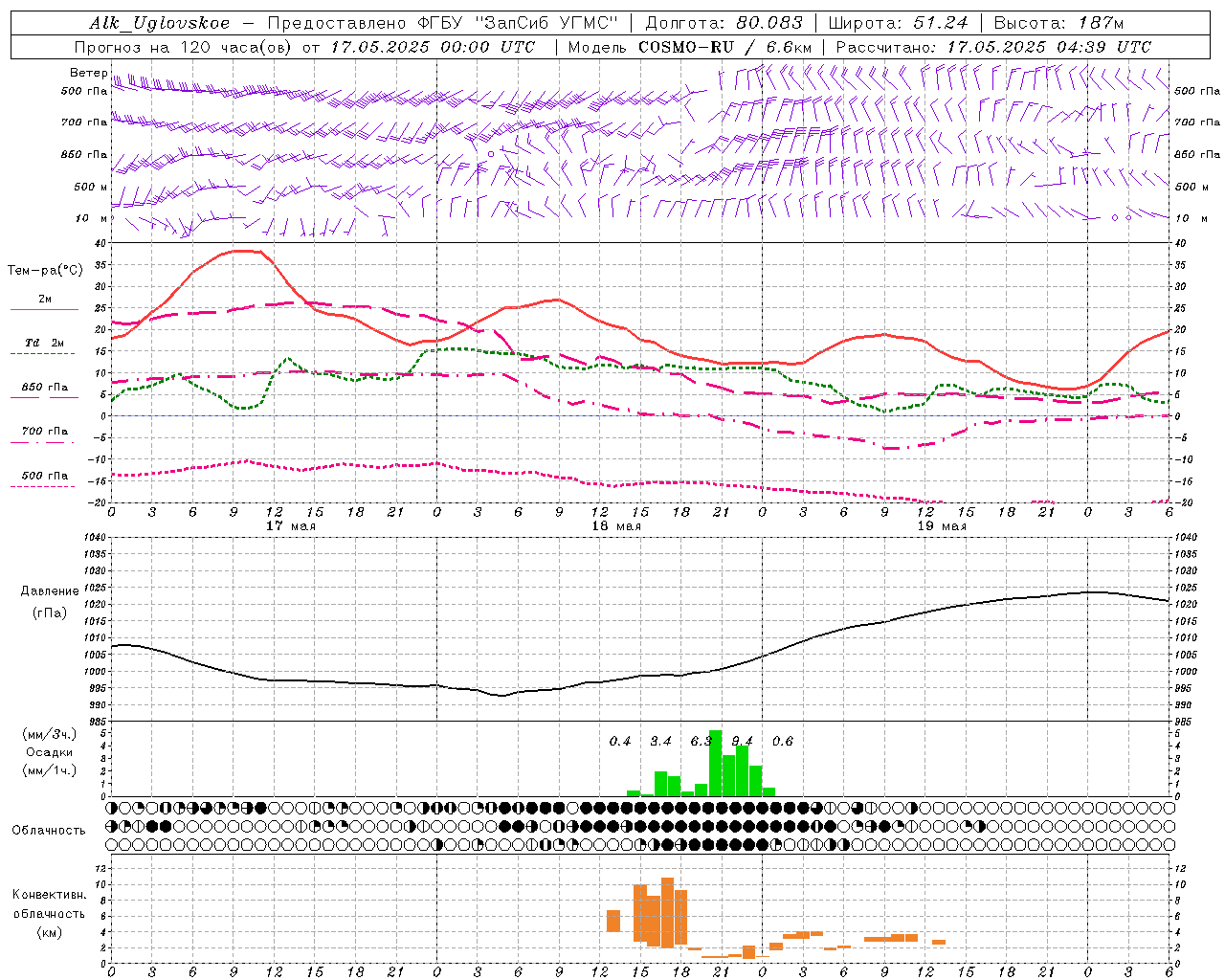Click the tallest green precipitation bar
1225x980 pixels.
[715, 763]
